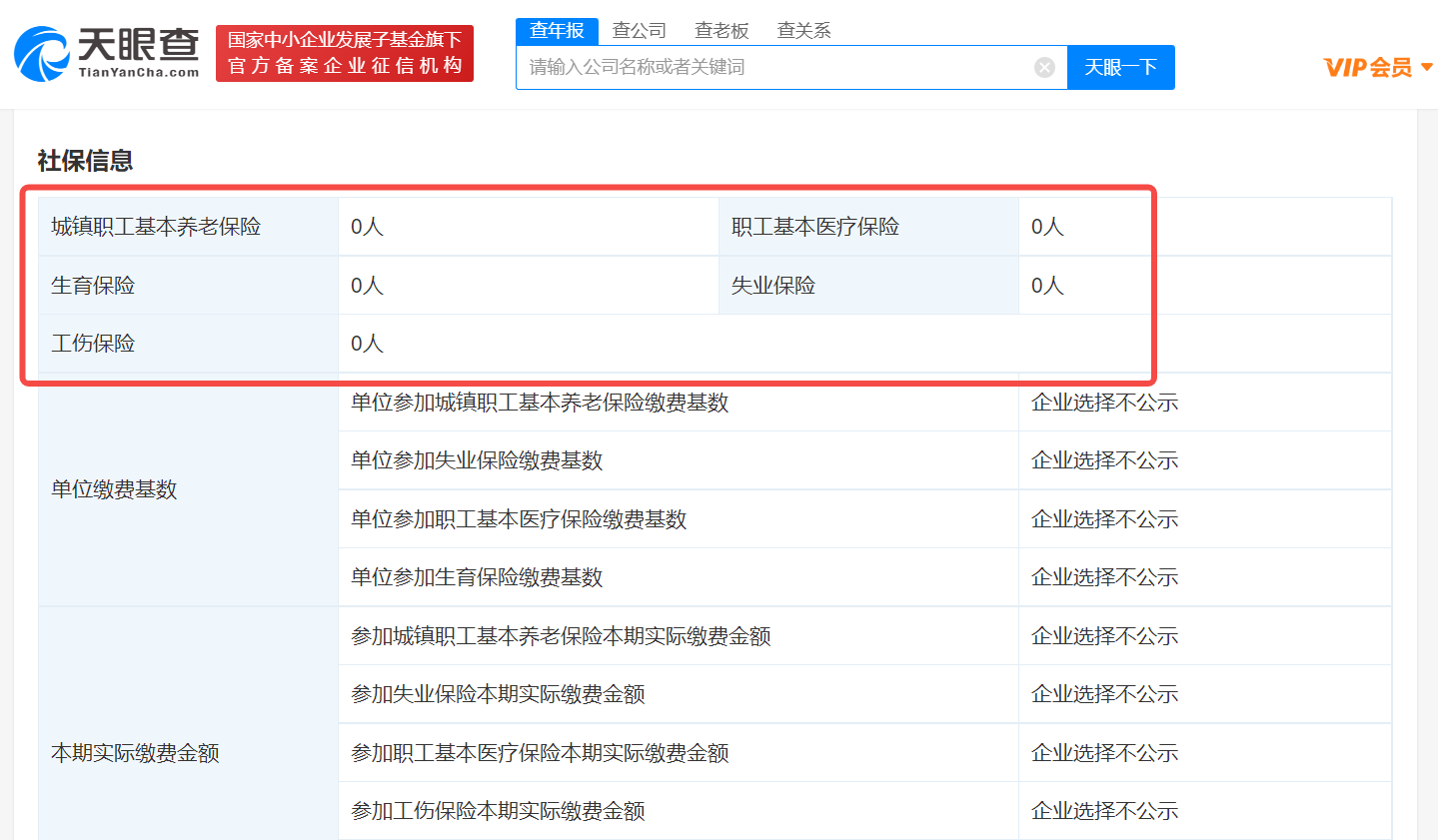The image size is (1438, 840).
Task: Select the 查公司 search tab
Action: tap(639, 31)
